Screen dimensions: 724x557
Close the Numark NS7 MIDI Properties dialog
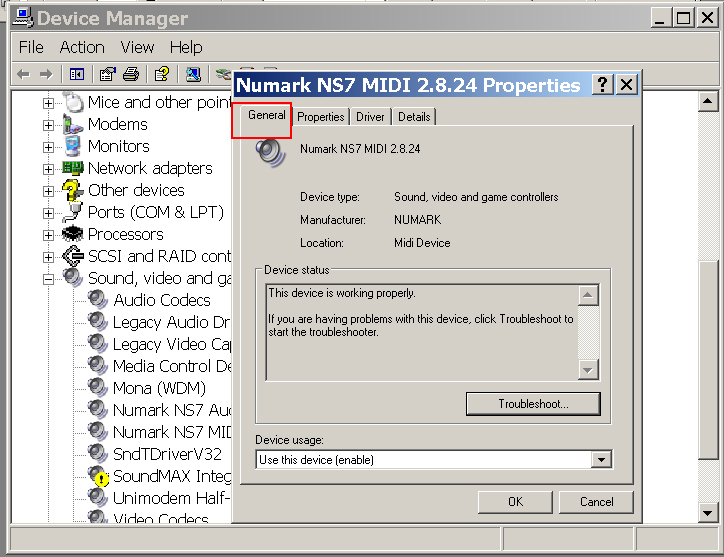point(627,85)
